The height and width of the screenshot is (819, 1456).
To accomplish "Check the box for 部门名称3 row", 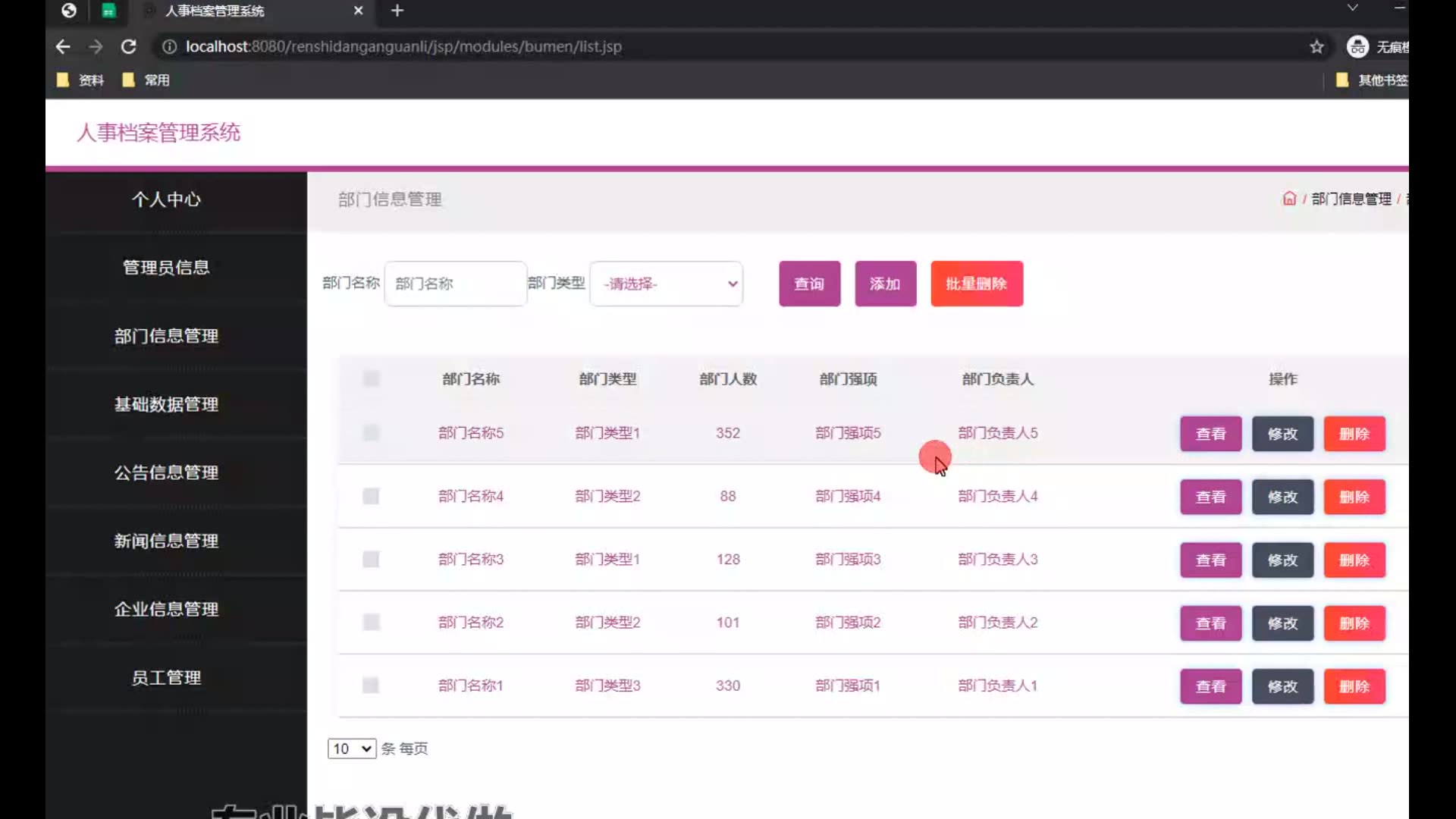I will coord(371,560).
